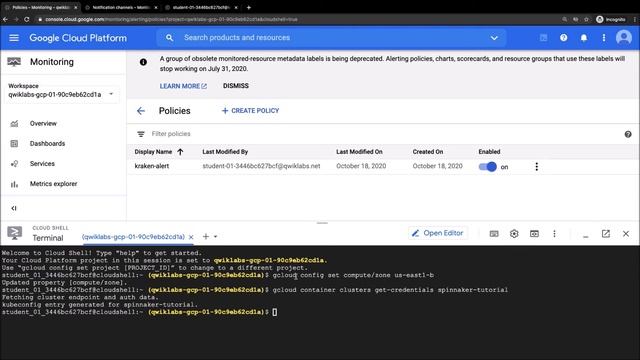Expand the Cloud Shell new-tab dropdown arrow

216,237
